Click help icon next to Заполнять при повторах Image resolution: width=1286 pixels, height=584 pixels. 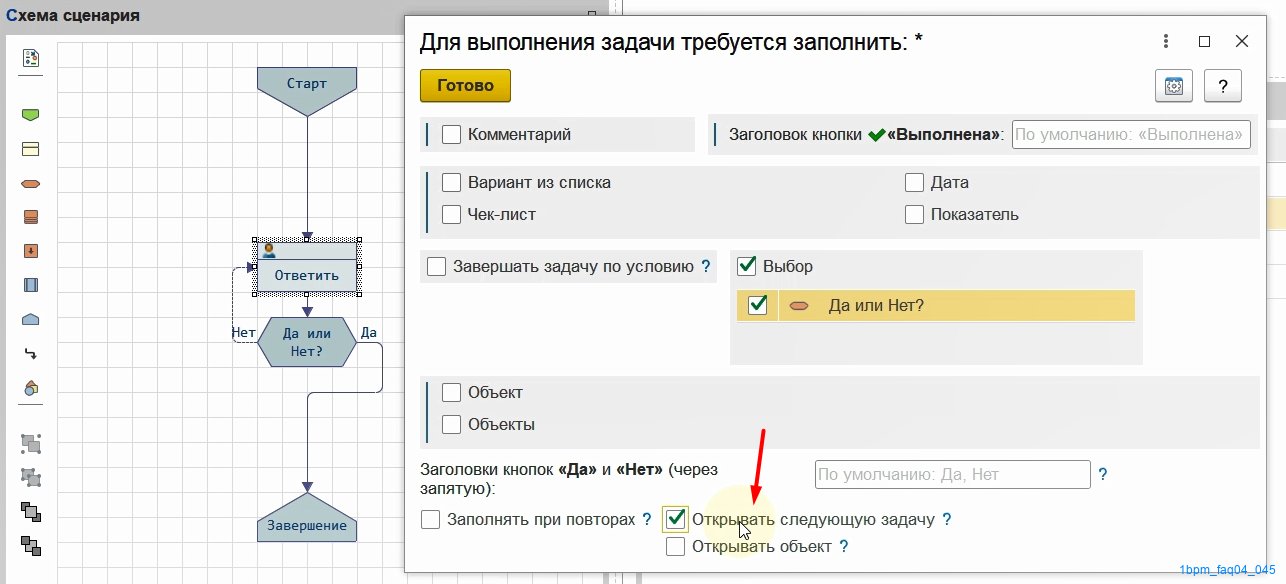(647, 520)
